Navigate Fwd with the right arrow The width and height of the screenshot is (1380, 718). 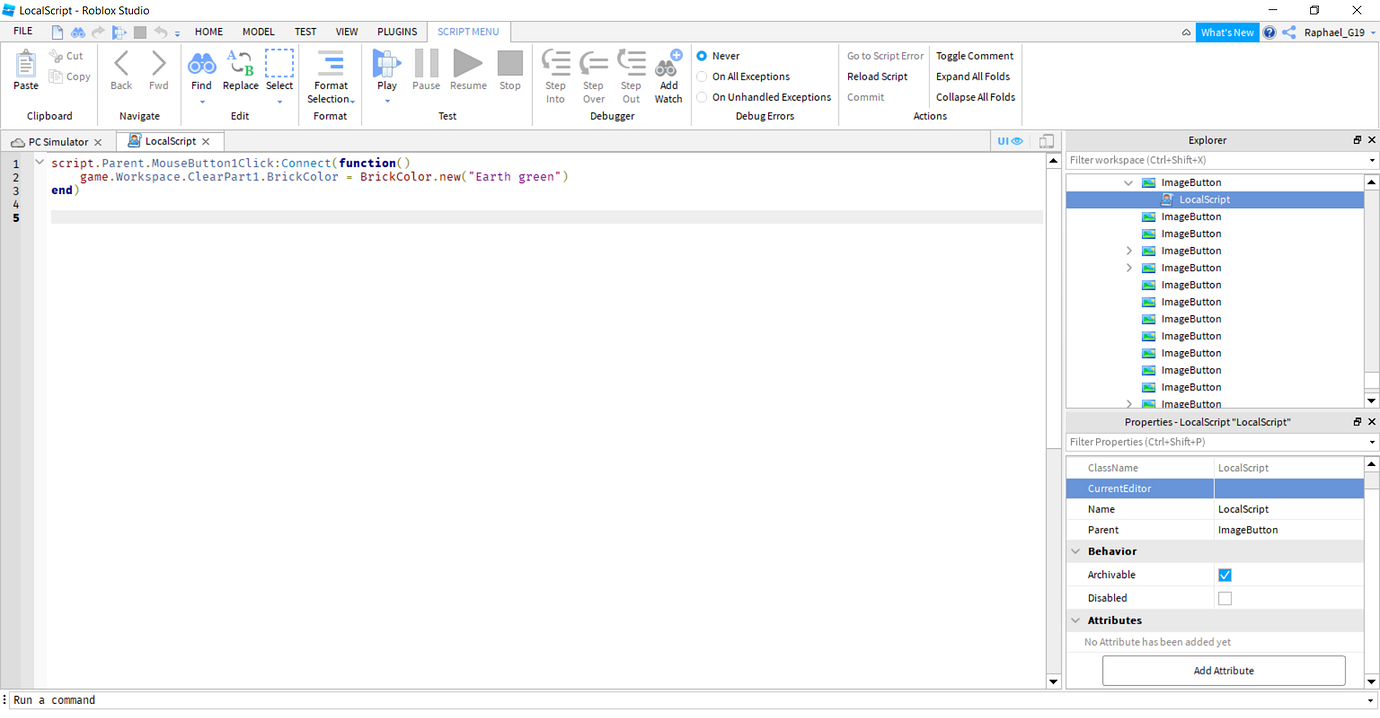pyautogui.click(x=159, y=64)
